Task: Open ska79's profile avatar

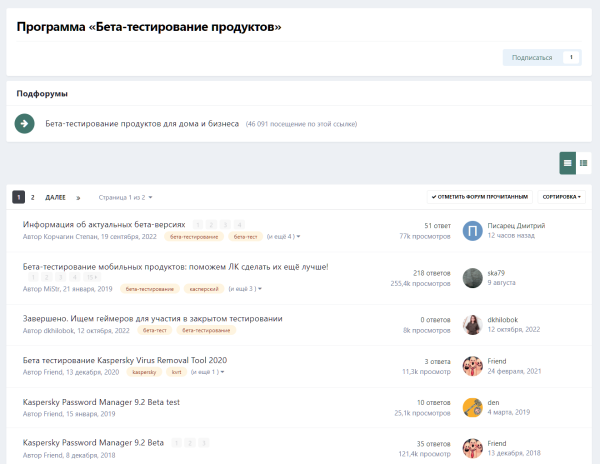Action: 472,277
